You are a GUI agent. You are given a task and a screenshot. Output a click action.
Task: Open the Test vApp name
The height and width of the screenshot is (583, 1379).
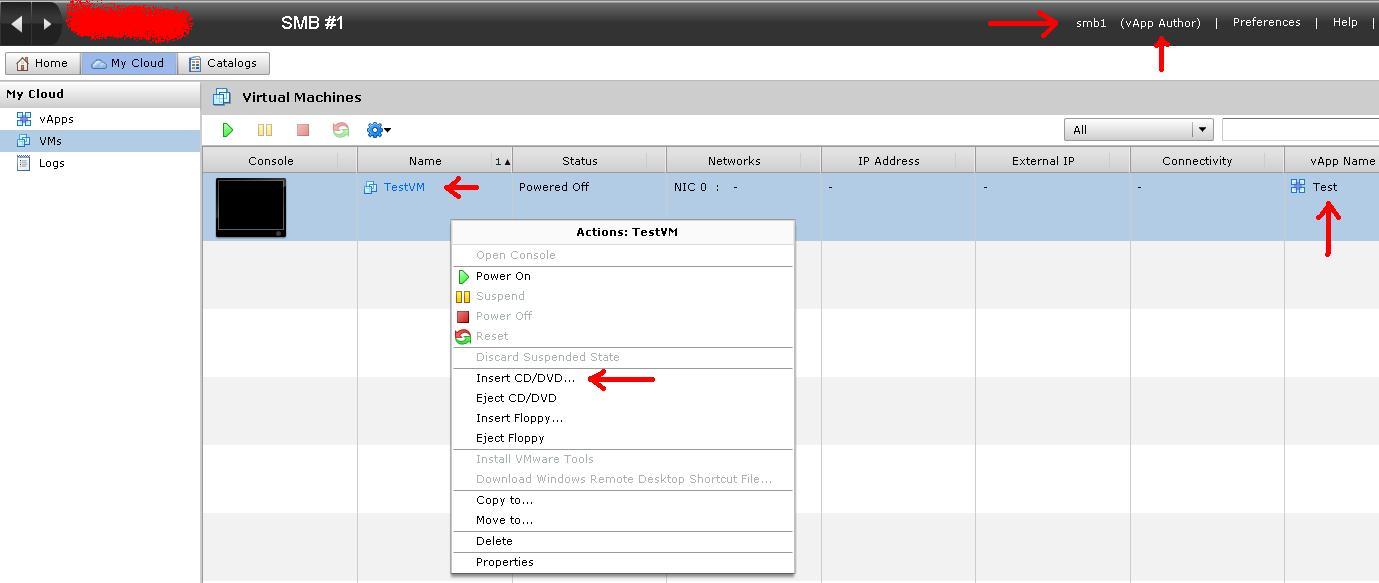[x=1325, y=187]
